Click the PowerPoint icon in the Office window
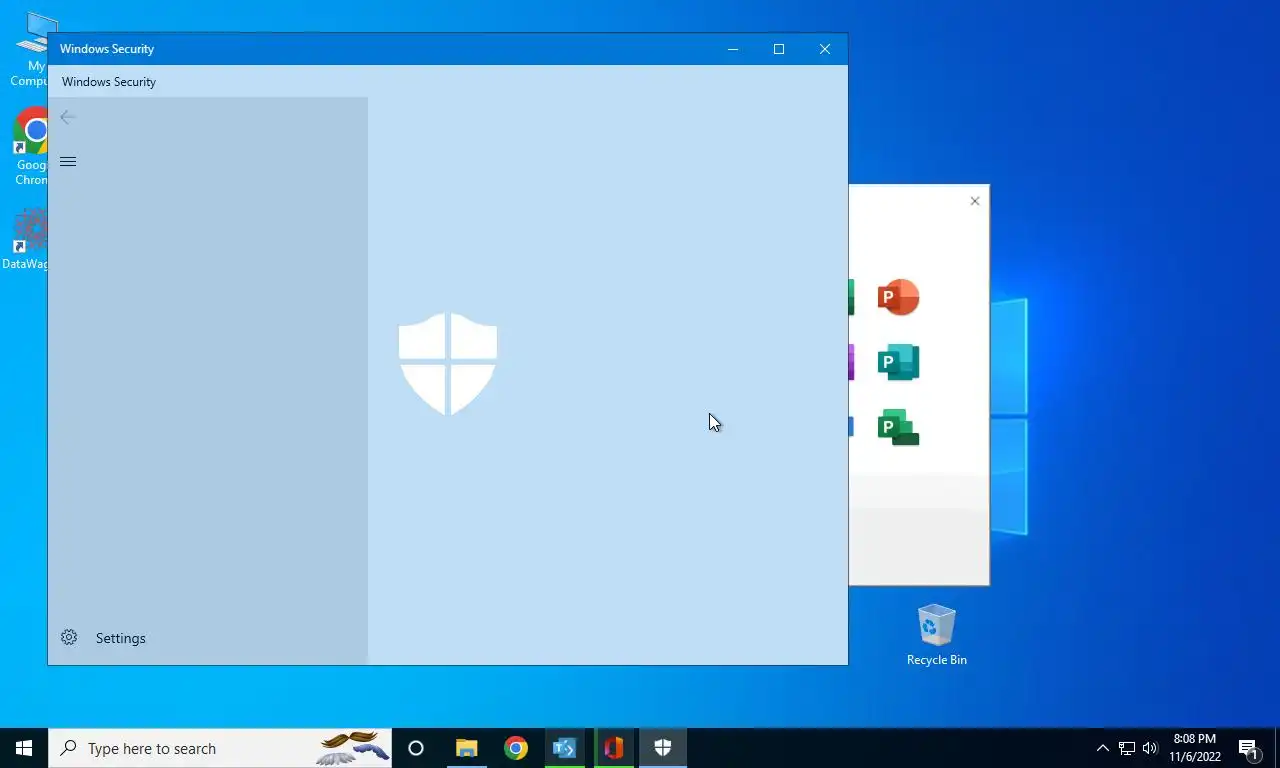Screen dimensions: 1280x768 coord(898,297)
